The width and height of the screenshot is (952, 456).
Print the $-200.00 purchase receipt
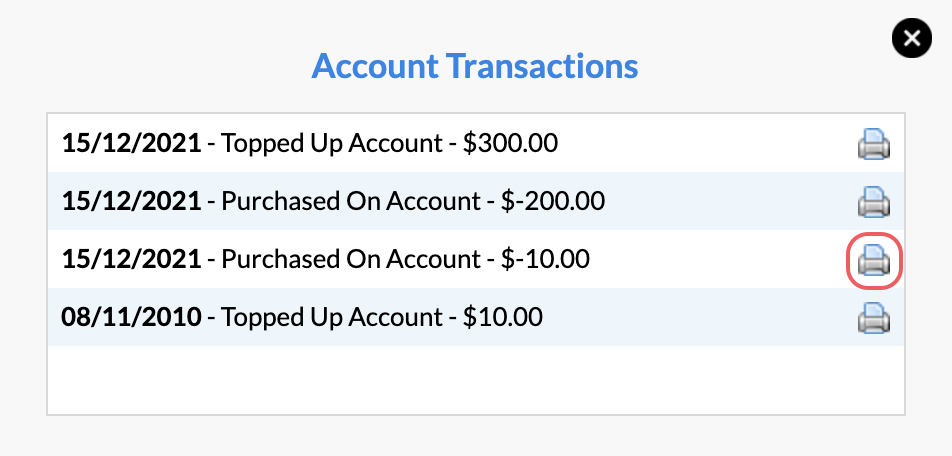coord(874,202)
